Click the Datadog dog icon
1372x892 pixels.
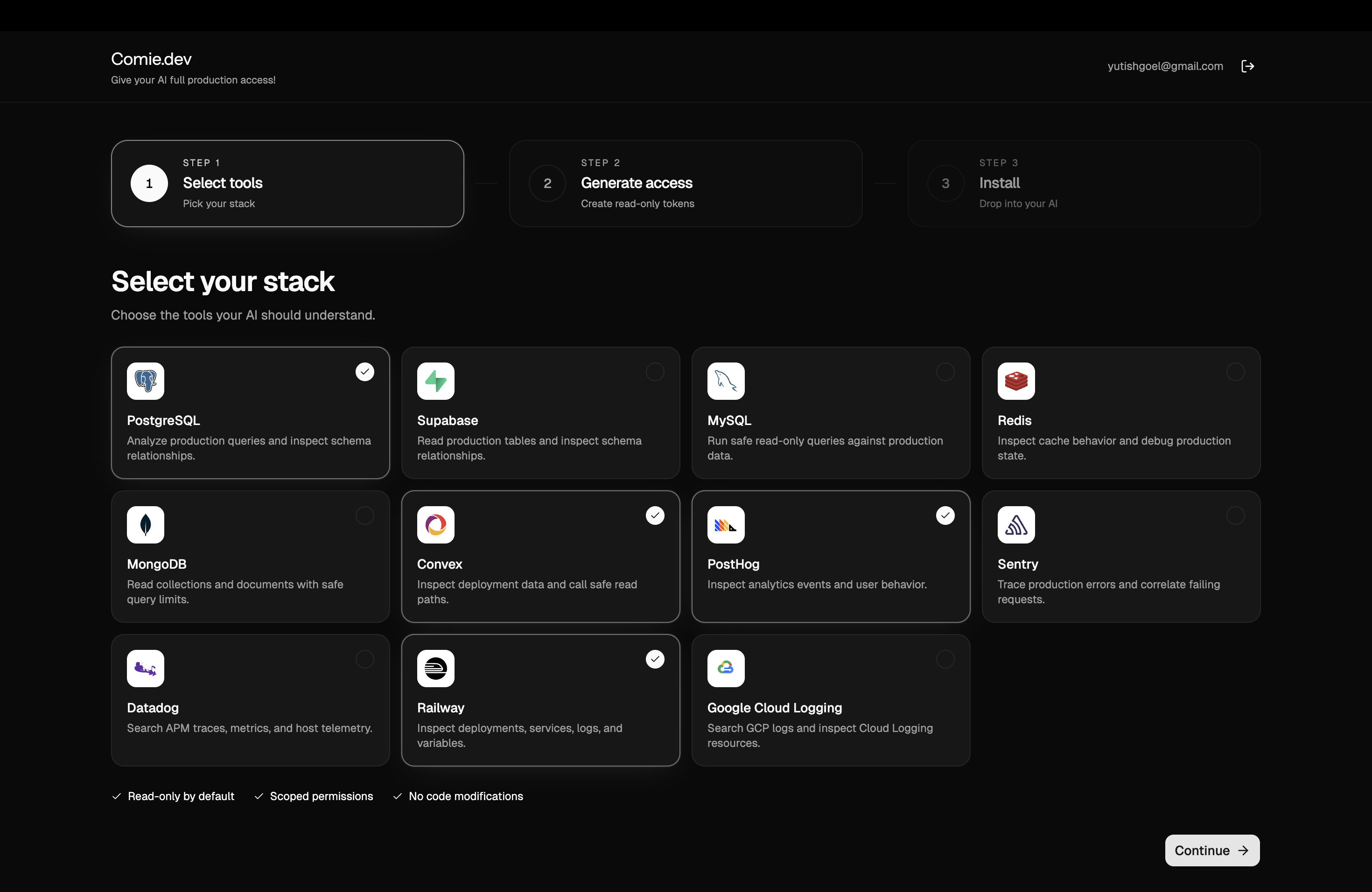[145, 669]
